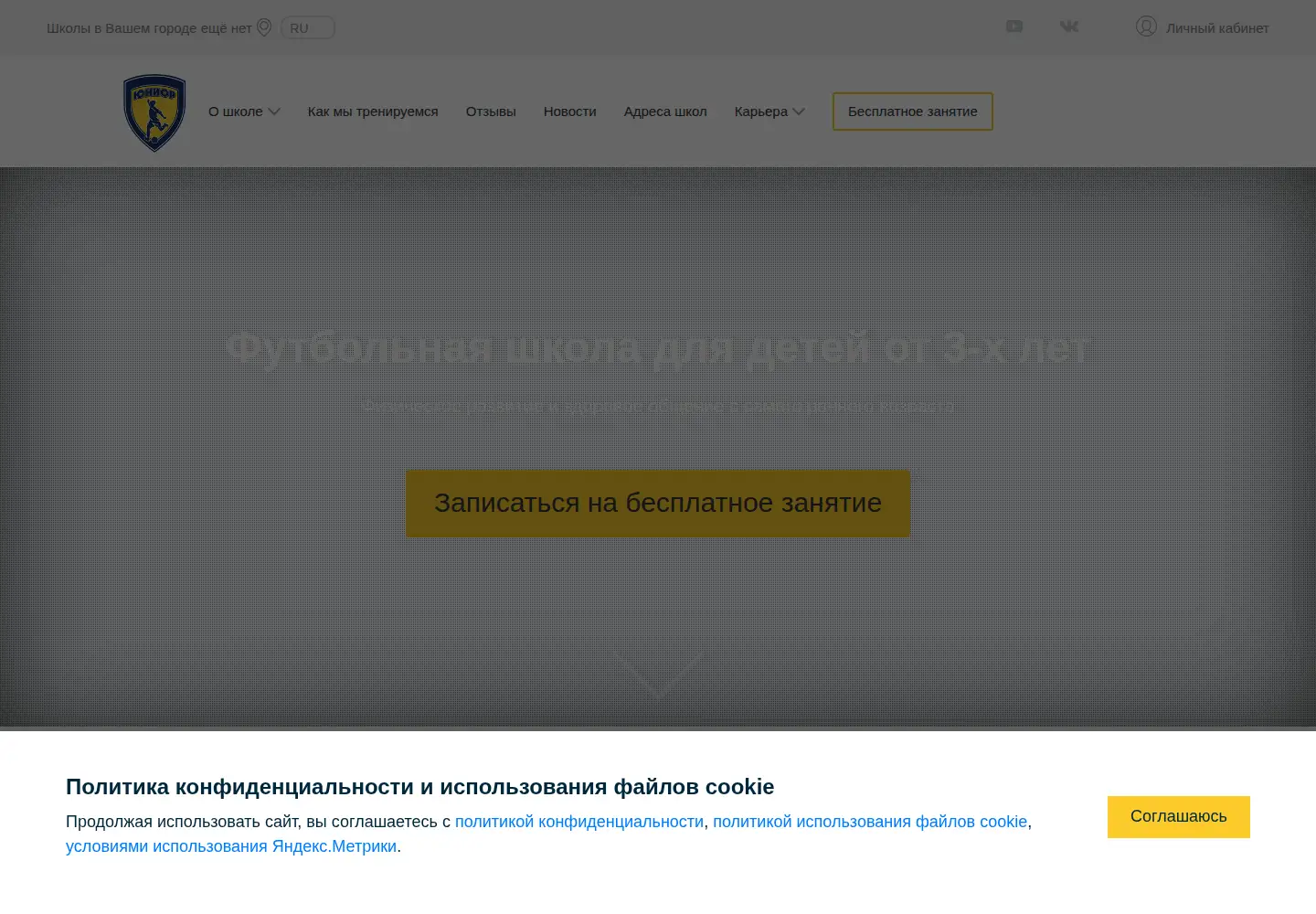Open политикой конфиденциальности link

579,822
